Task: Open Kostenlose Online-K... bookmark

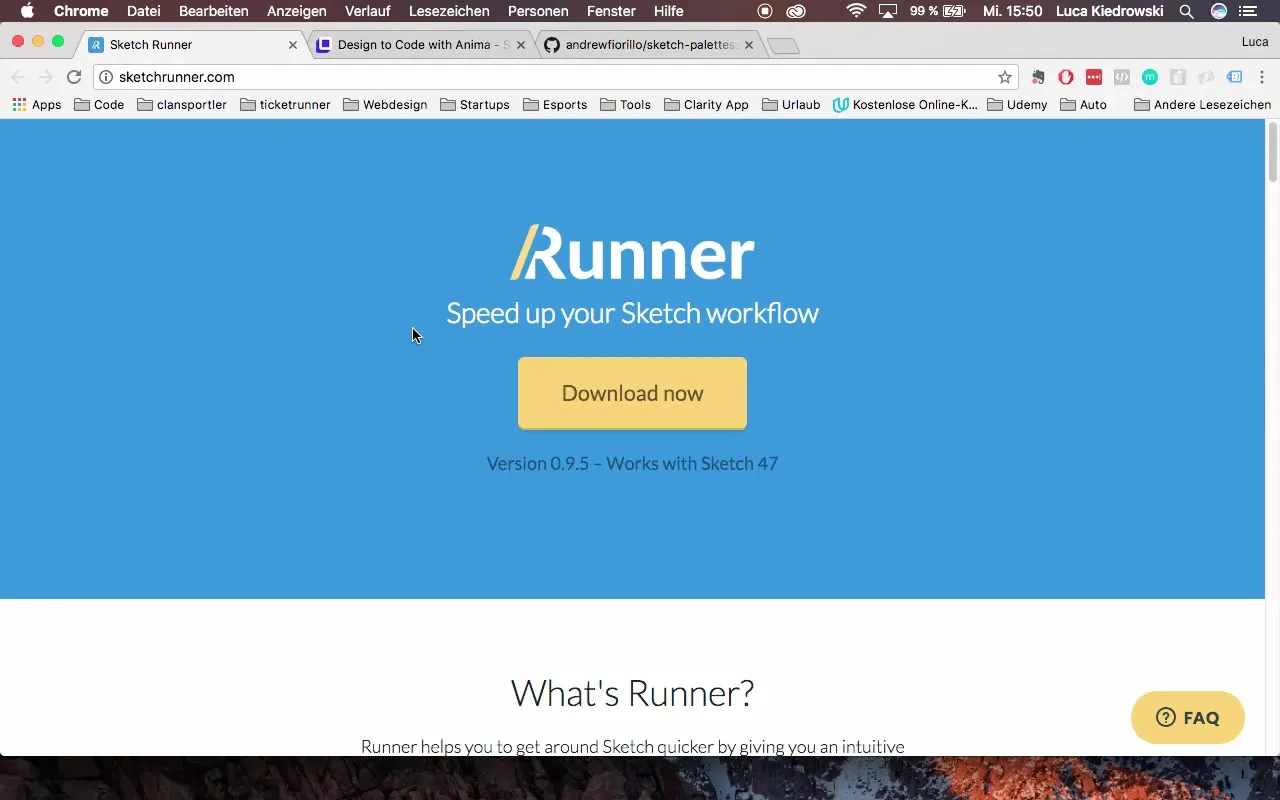Action: 905,104
